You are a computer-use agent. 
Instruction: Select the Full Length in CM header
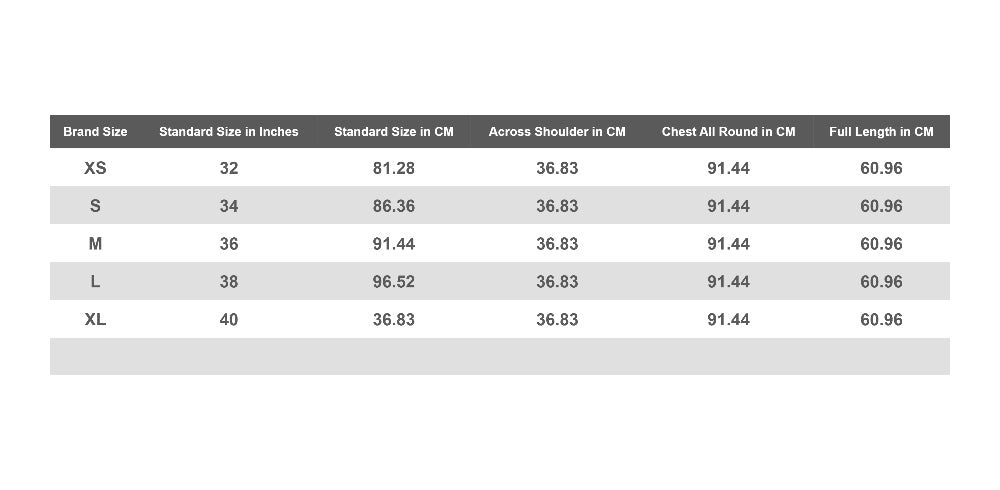(x=881, y=132)
